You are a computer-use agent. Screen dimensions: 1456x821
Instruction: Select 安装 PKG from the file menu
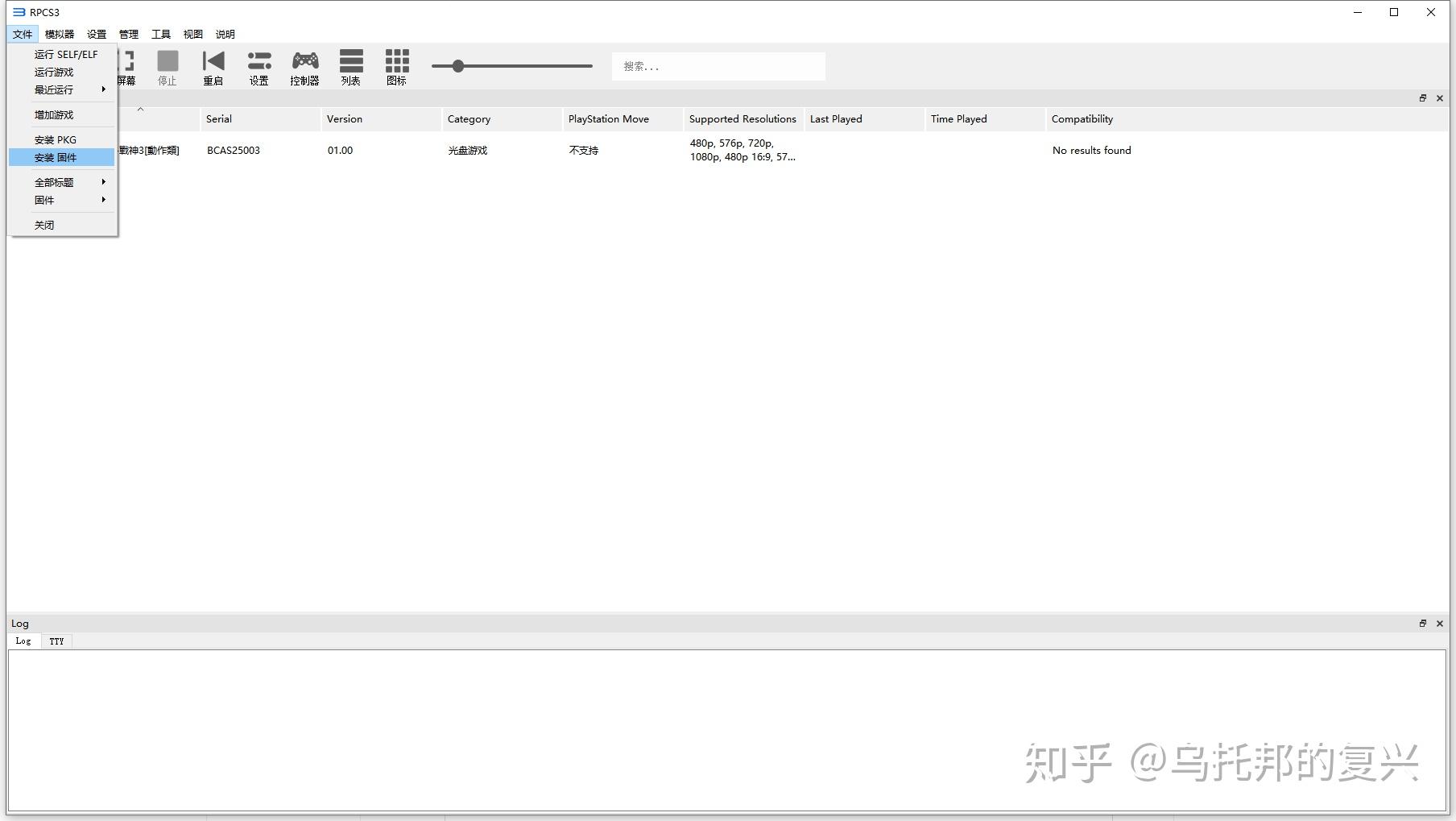click(x=54, y=139)
